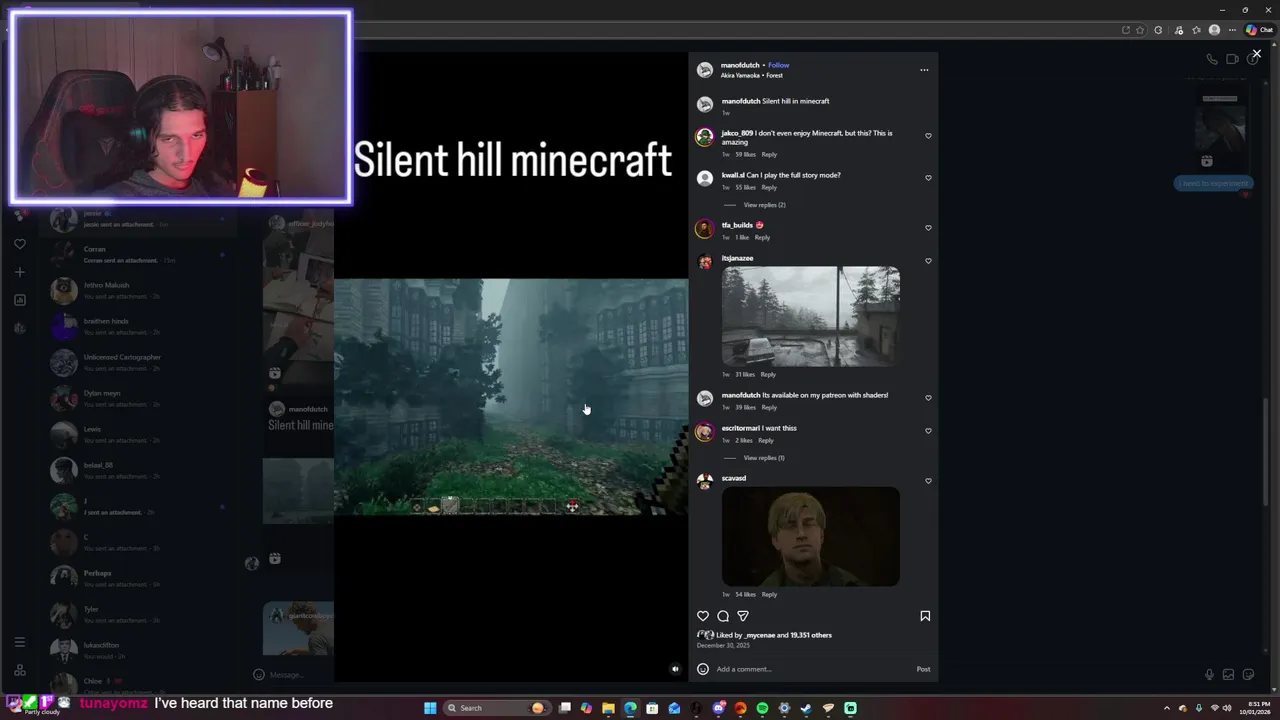Open scavasd's character portrait image comment
The width and height of the screenshot is (1280, 720).
[811, 537]
